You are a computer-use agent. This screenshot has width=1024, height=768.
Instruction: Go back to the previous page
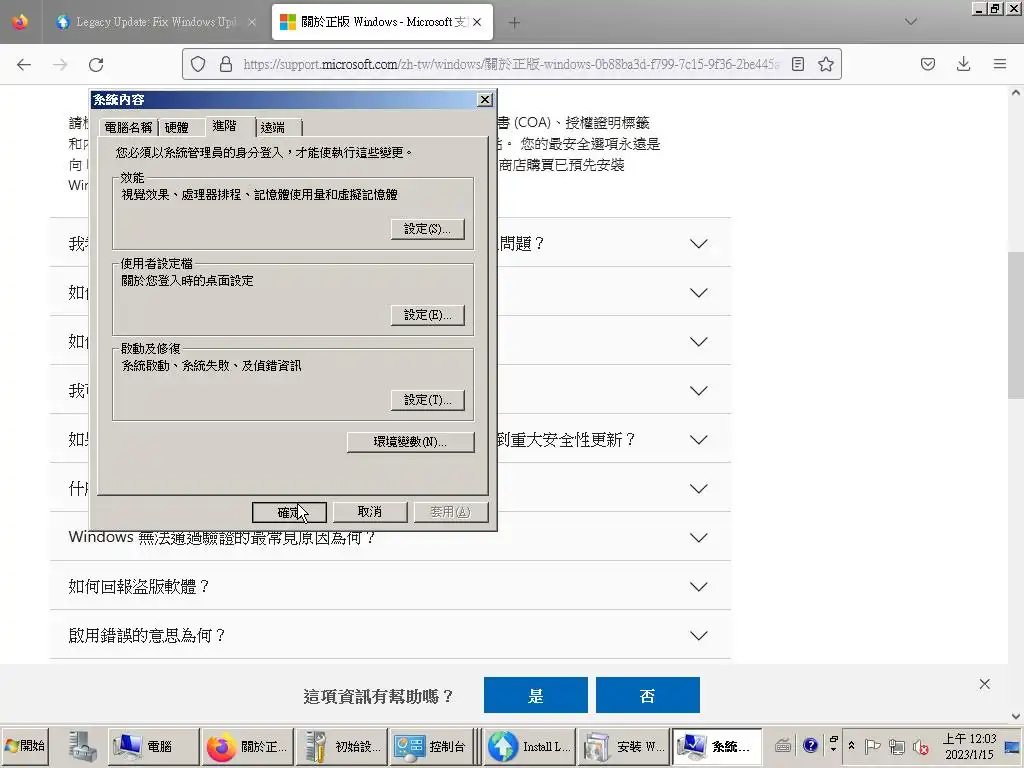[24, 64]
